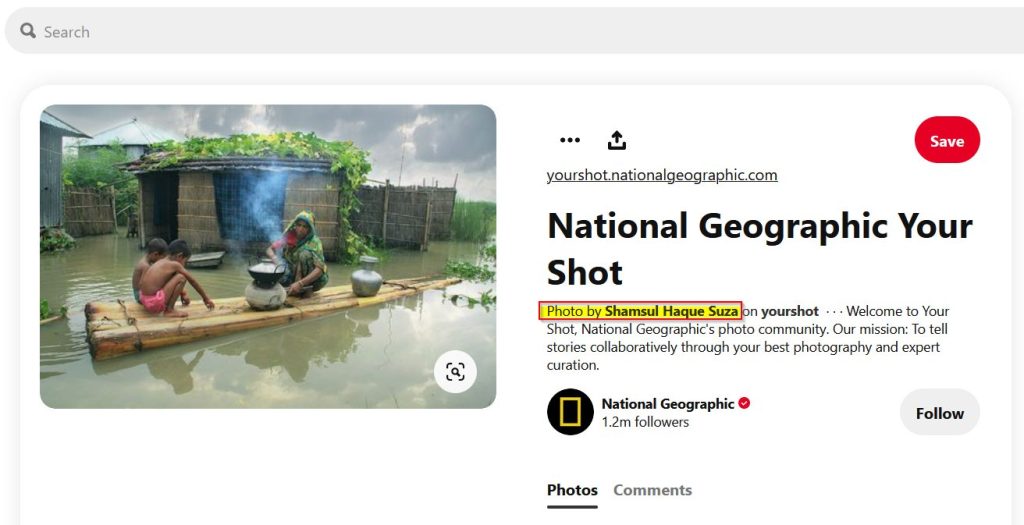Click the Welcome to Your Shot description paragraph
This screenshot has height=525, width=1024.
coord(746,338)
